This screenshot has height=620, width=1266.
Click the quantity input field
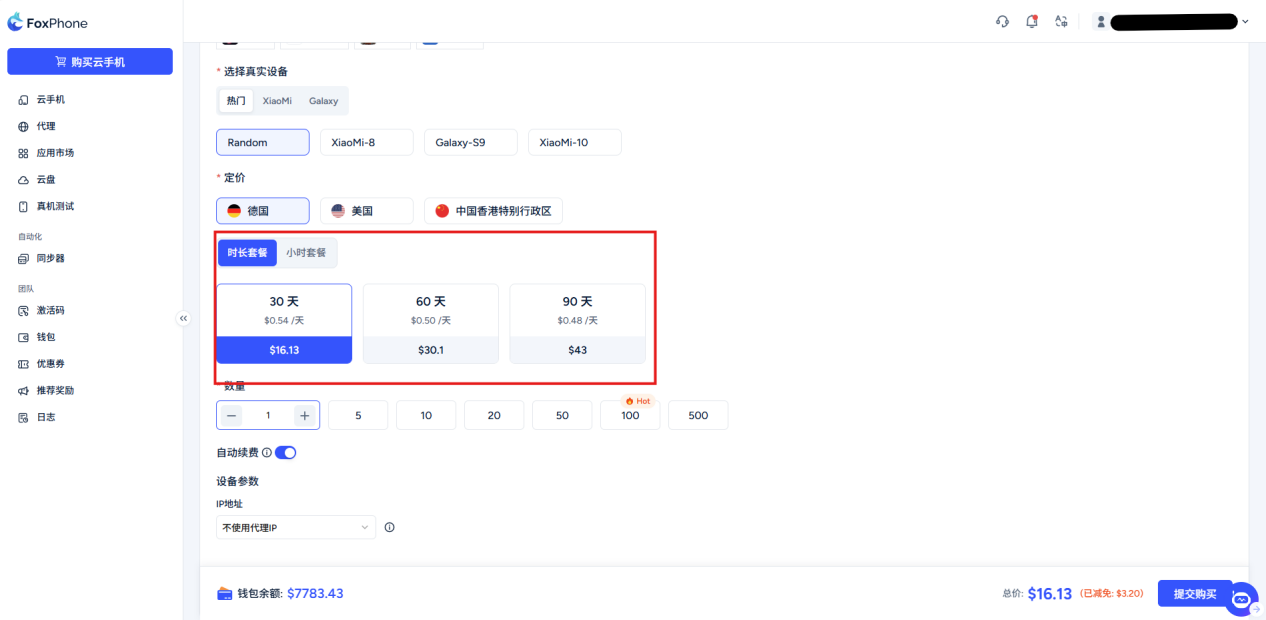(268, 415)
